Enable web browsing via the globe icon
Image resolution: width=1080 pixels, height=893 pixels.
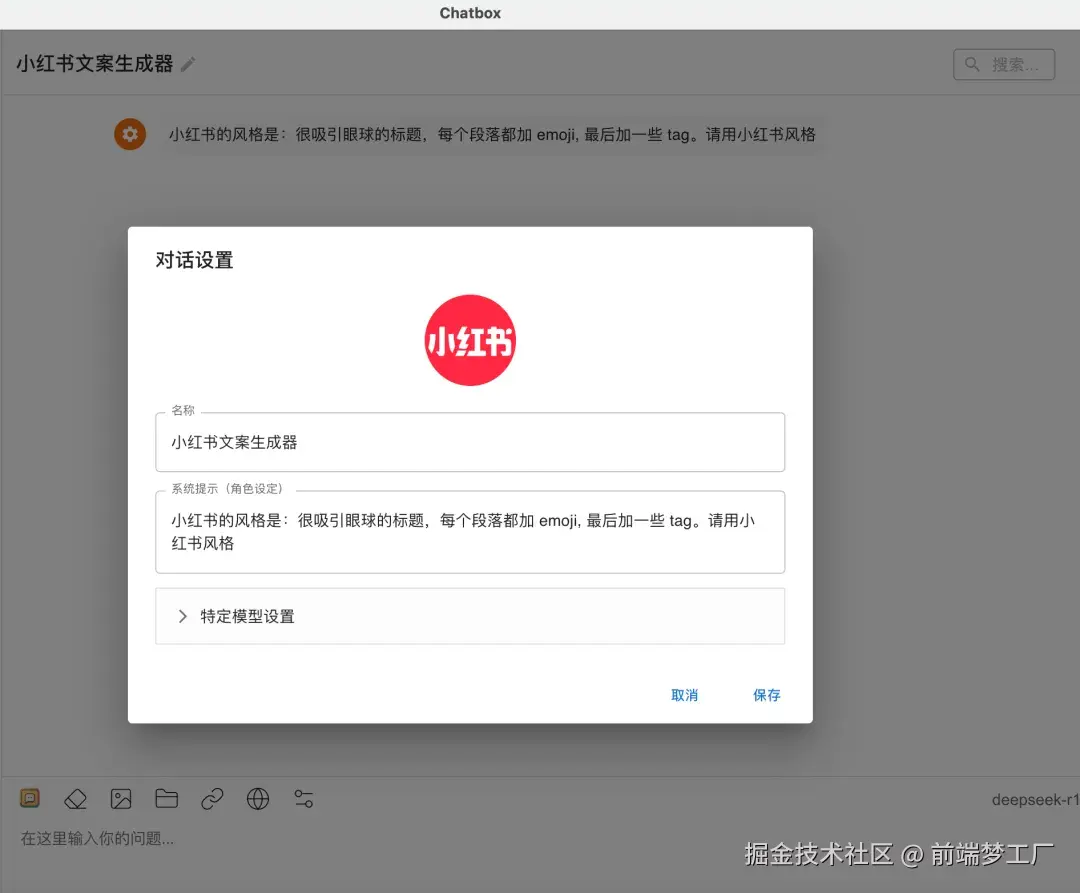(x=258, y=798)
